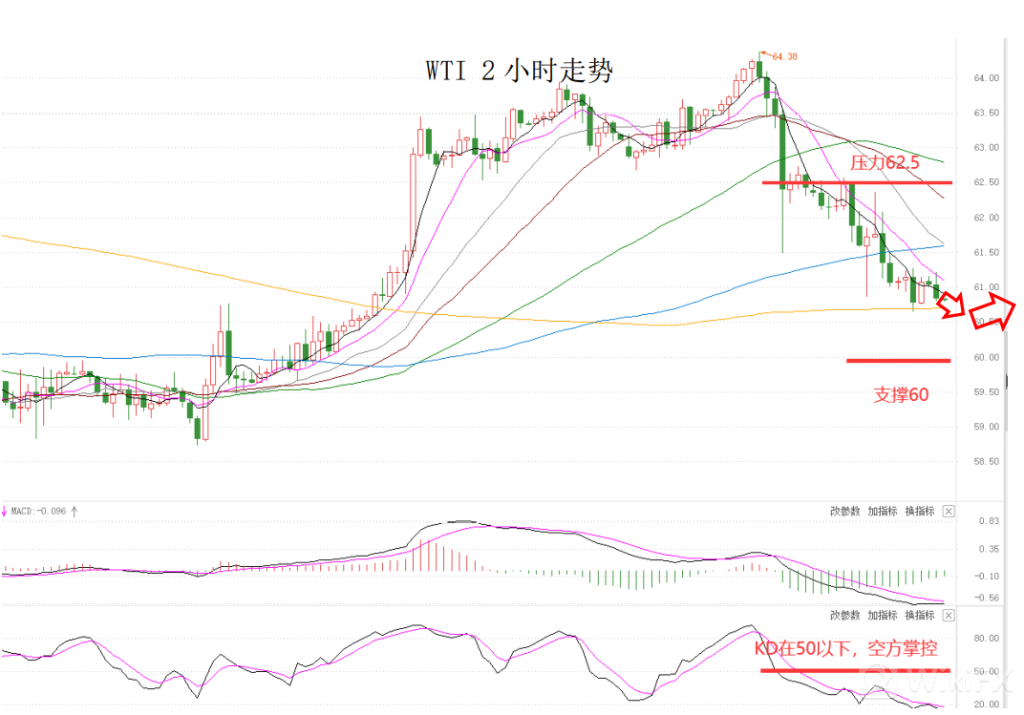Click the 支撑60 annotation label
1024x715 pixels.
901,395
